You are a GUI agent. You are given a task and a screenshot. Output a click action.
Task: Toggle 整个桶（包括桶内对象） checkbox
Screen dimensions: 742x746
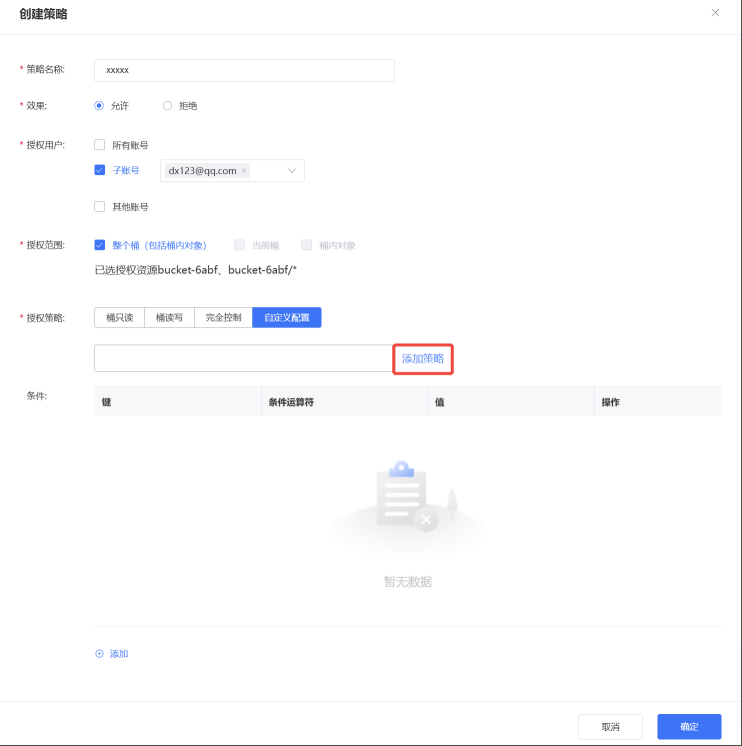click(99, 245)
